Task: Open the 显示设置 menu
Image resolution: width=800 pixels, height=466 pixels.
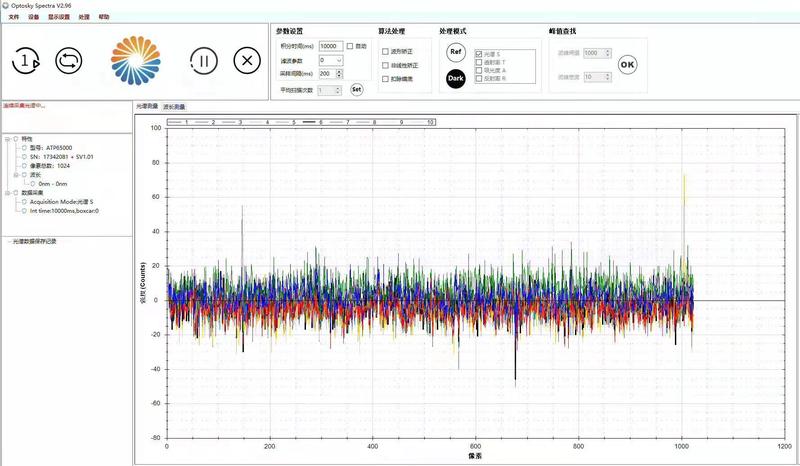Action: coord(59,17)
